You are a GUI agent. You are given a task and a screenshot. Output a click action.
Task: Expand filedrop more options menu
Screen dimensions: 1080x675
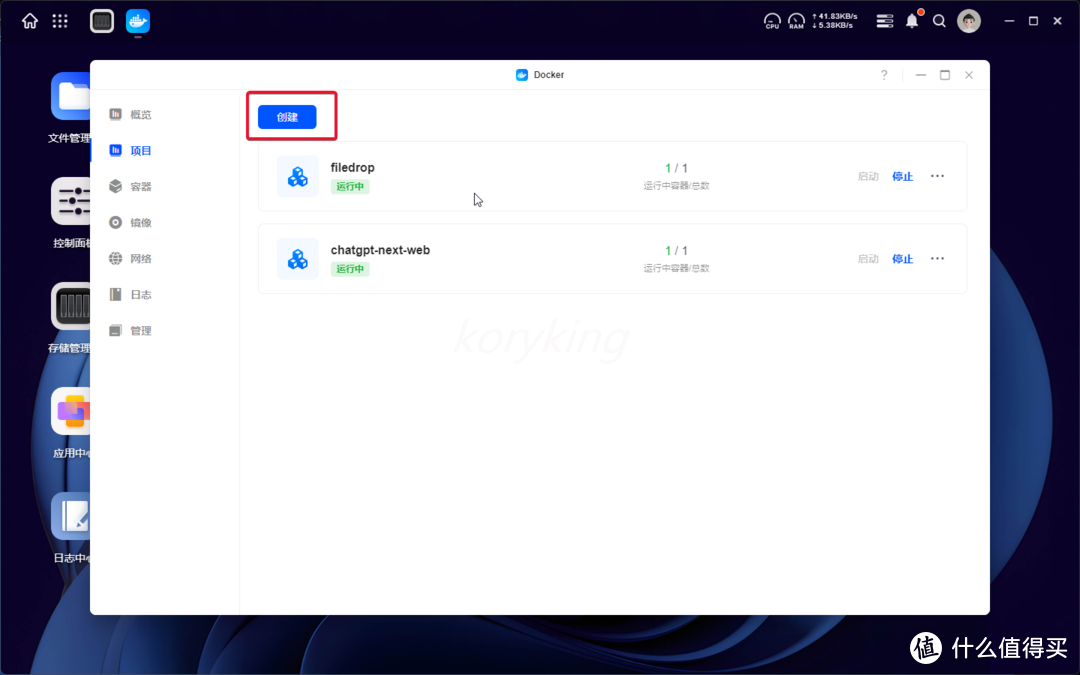937,176
